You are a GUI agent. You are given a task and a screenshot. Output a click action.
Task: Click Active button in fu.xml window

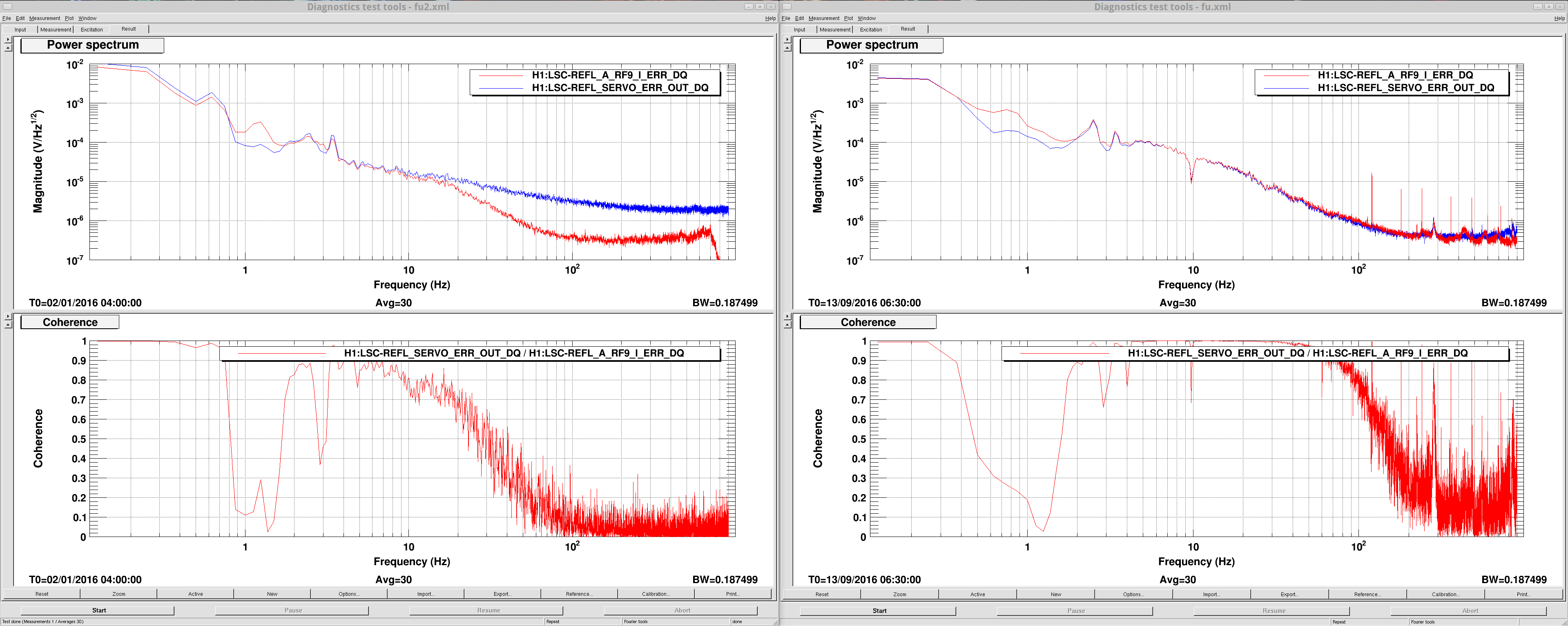tap(977, 595)
